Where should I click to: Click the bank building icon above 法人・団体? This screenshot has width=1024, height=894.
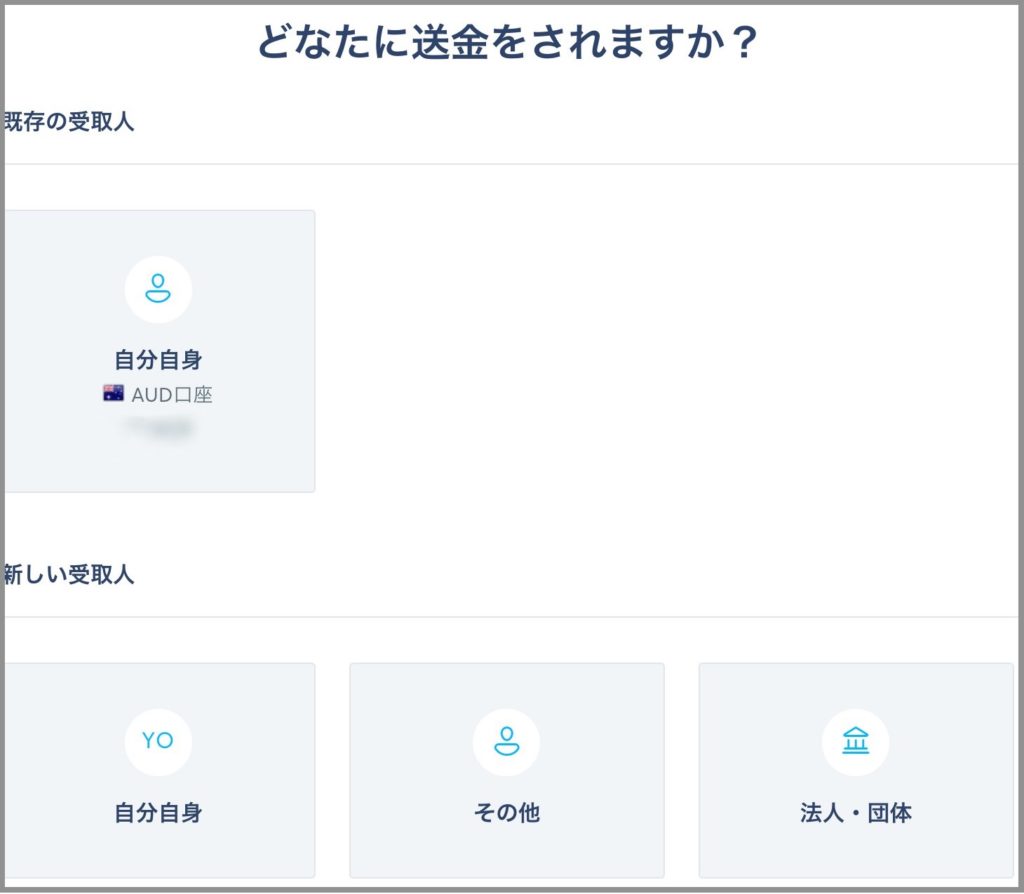click(856, 741)
